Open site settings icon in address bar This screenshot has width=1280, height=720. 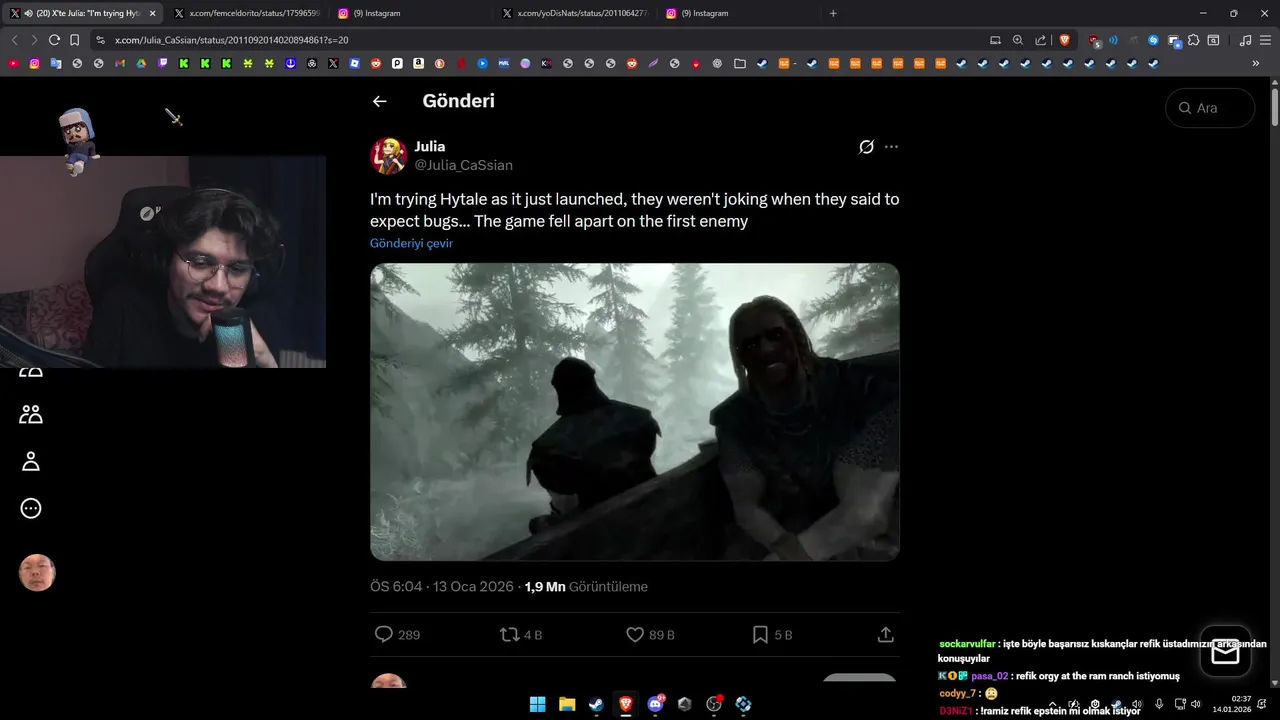(100, 40)
